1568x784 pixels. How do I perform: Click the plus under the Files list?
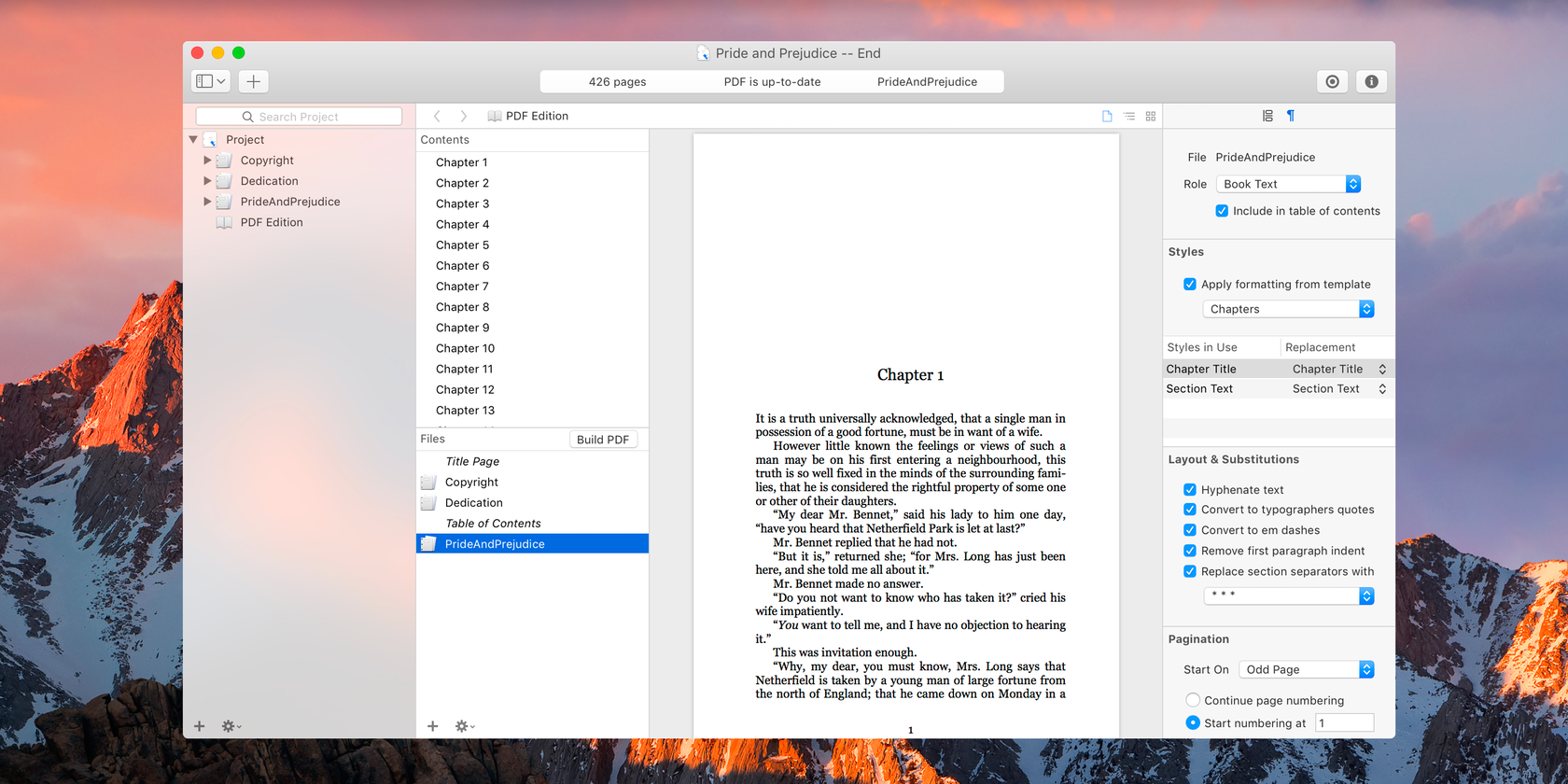pyautogui.click(x=432, y=725)
